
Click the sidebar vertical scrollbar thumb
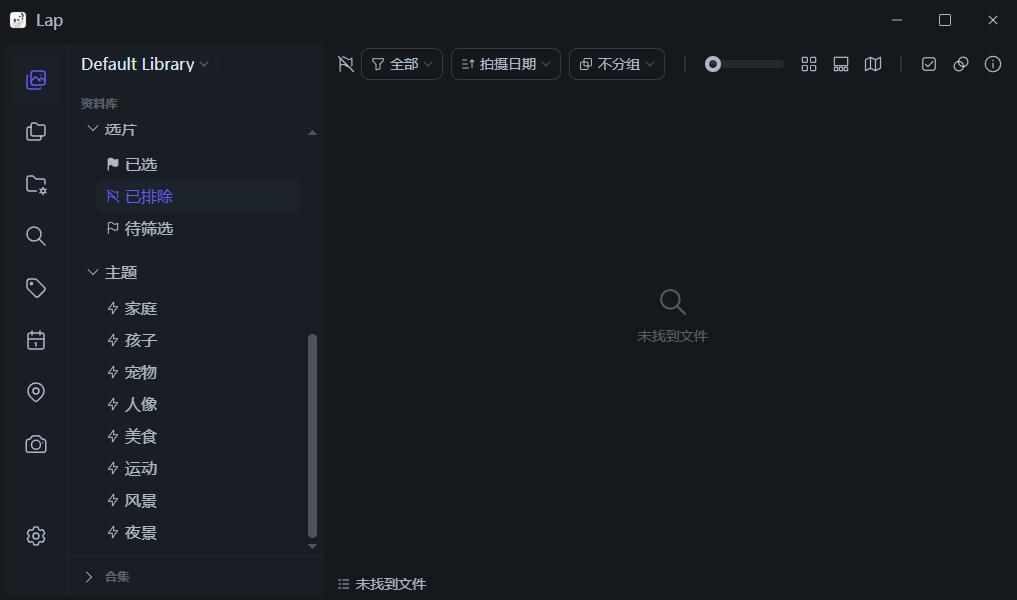pyautogui.click(x=312, y=436)
